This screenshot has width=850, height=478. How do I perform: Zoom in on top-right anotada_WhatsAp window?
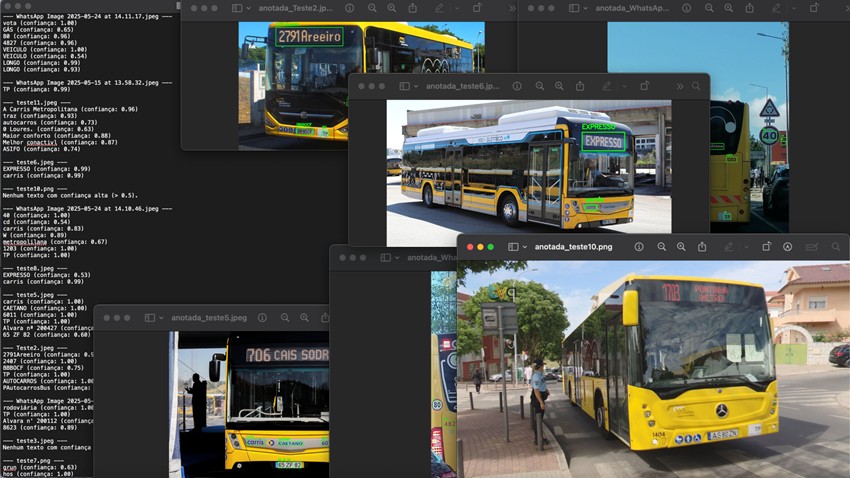click(x=729, y=8)
